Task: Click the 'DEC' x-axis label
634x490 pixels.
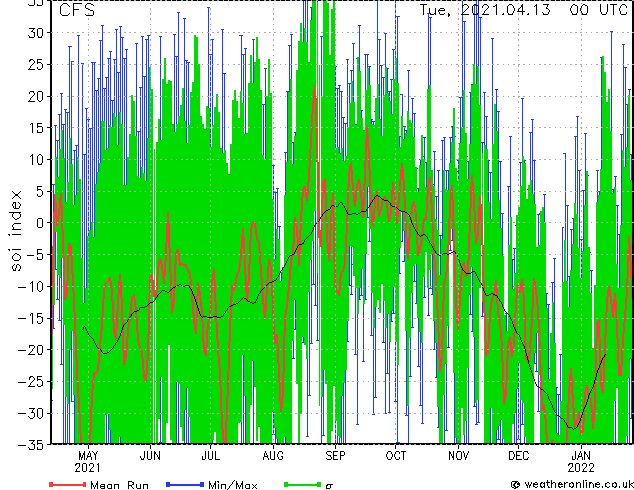Action: (519, 456)
